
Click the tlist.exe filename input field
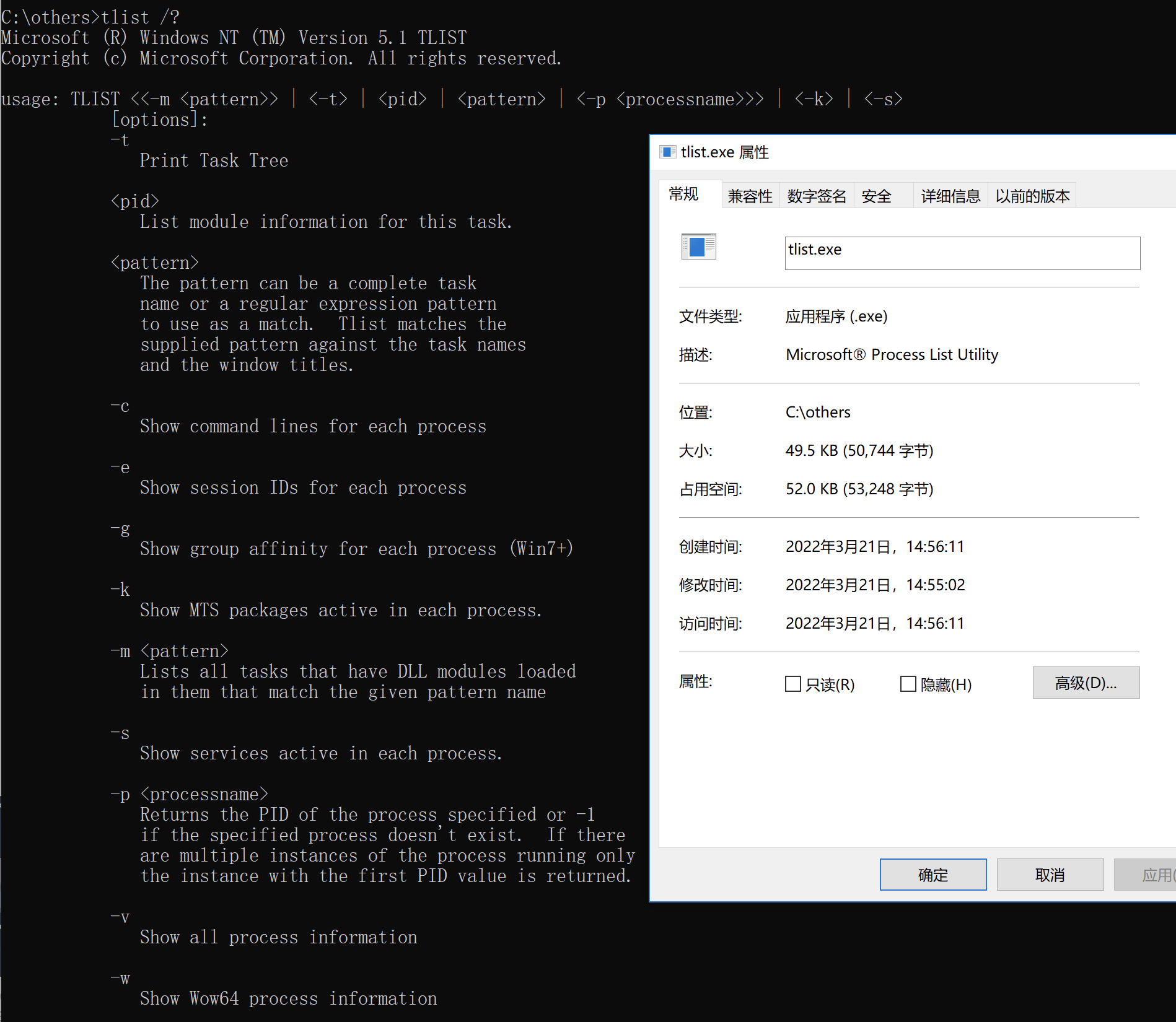point(962,253)
